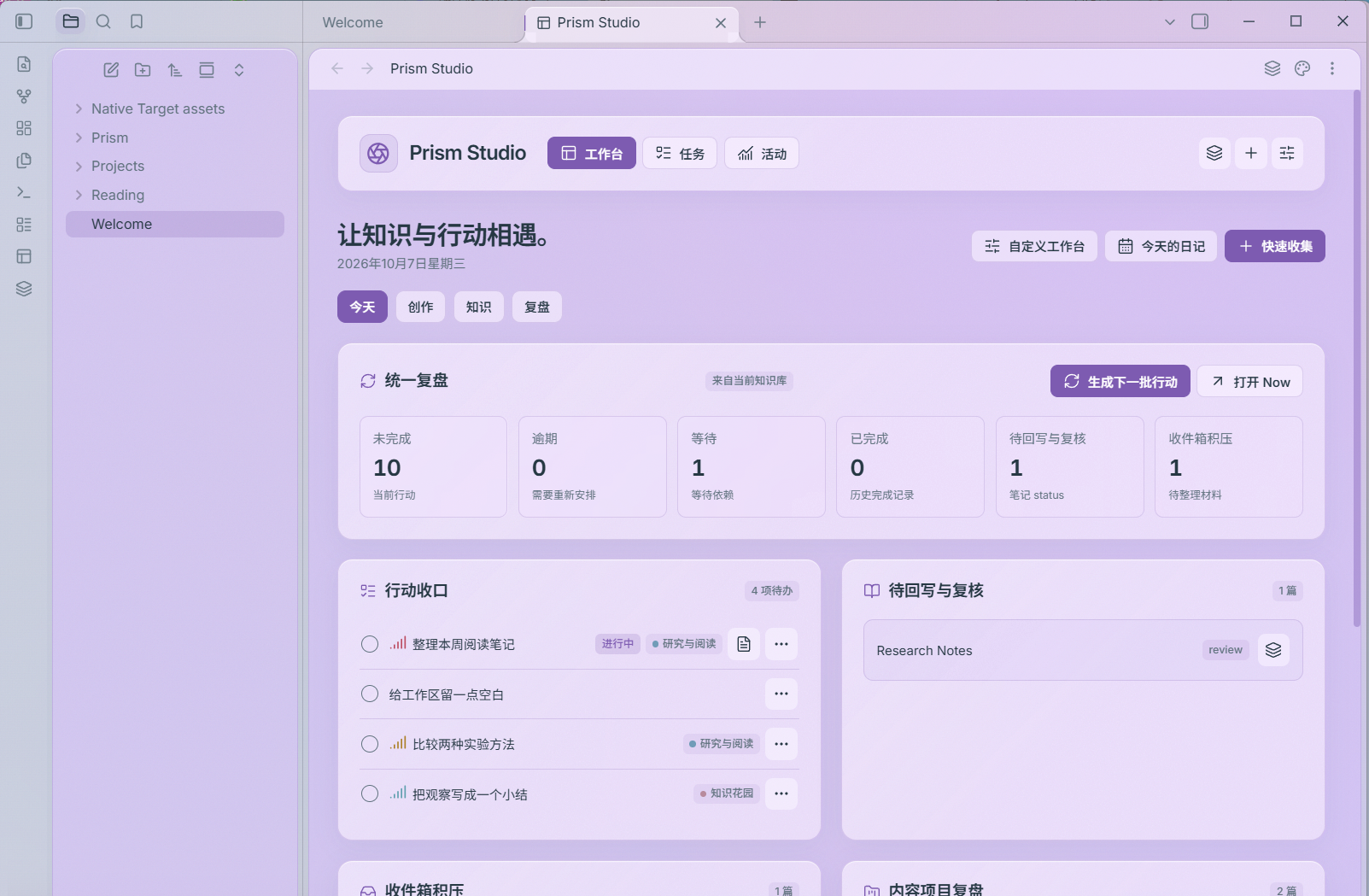The image size is (1369, 896).
Task: Select the 复盘 filter tab
Action: [x=537, y=307]
